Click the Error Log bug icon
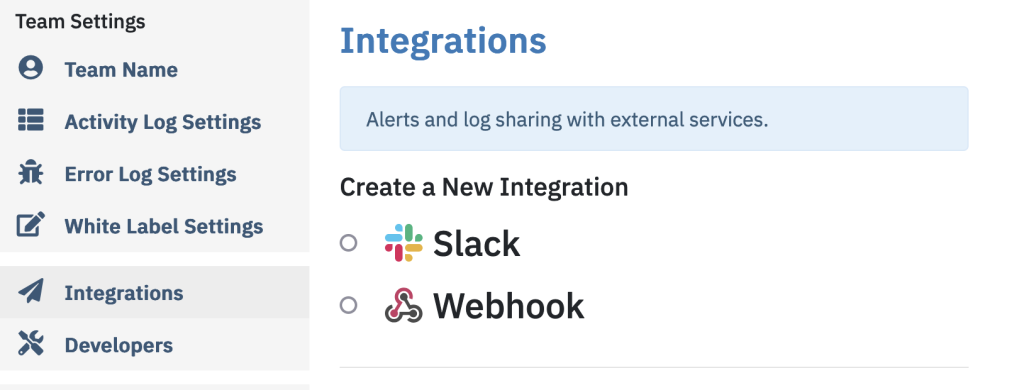 tap(31, 172)
